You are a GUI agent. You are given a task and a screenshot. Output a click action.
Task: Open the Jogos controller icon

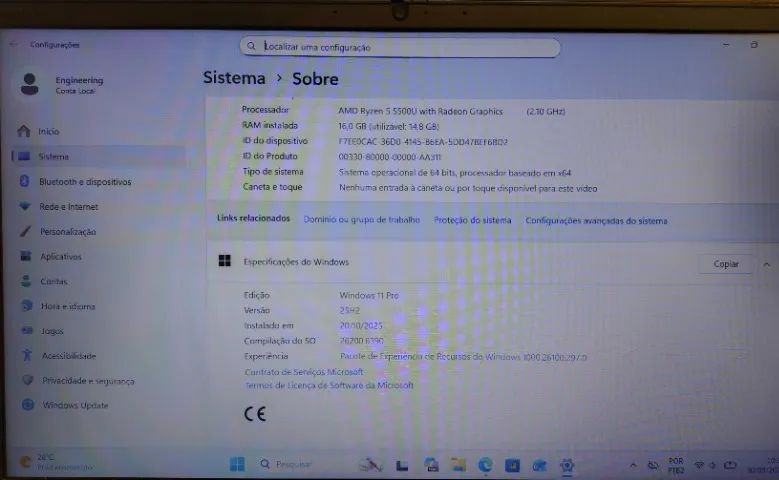coord(27,330)
